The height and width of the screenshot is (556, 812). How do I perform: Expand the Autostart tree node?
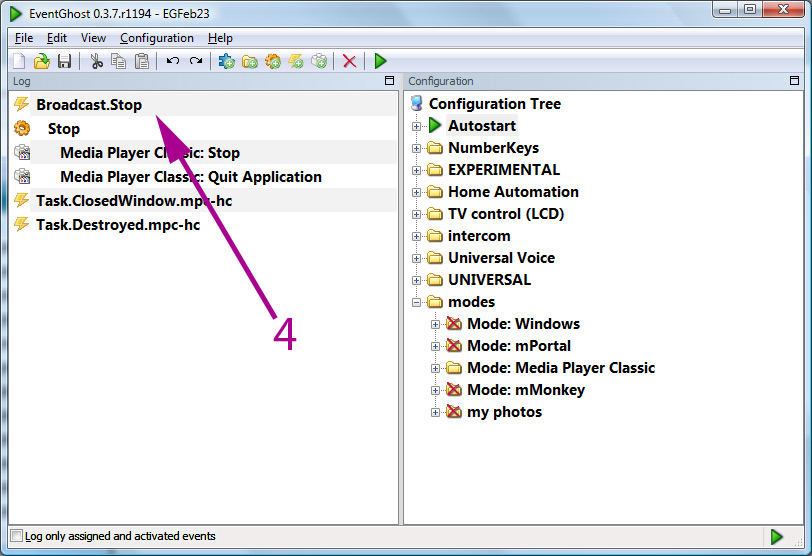[x=416, y=126]
